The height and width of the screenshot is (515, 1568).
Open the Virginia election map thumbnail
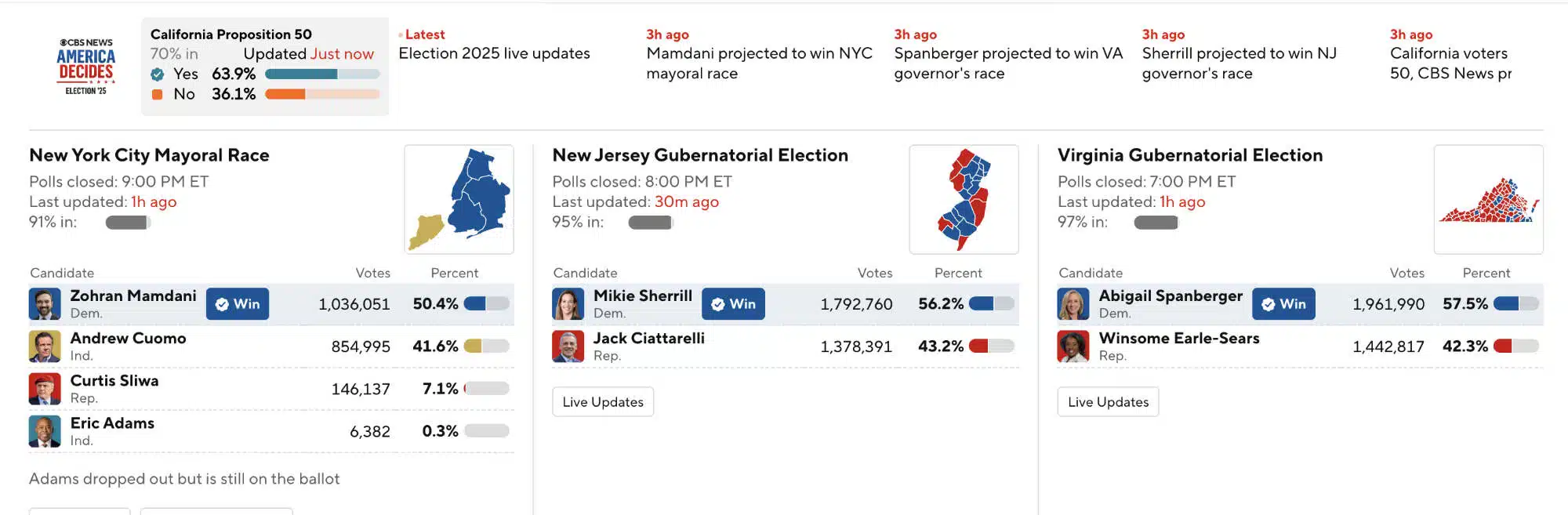point(1488,199)
